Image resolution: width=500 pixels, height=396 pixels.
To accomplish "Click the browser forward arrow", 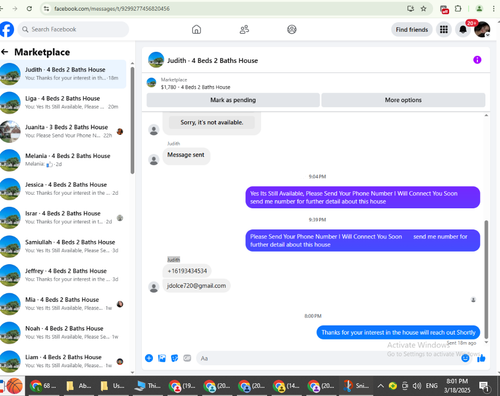I will click(15, 9).
